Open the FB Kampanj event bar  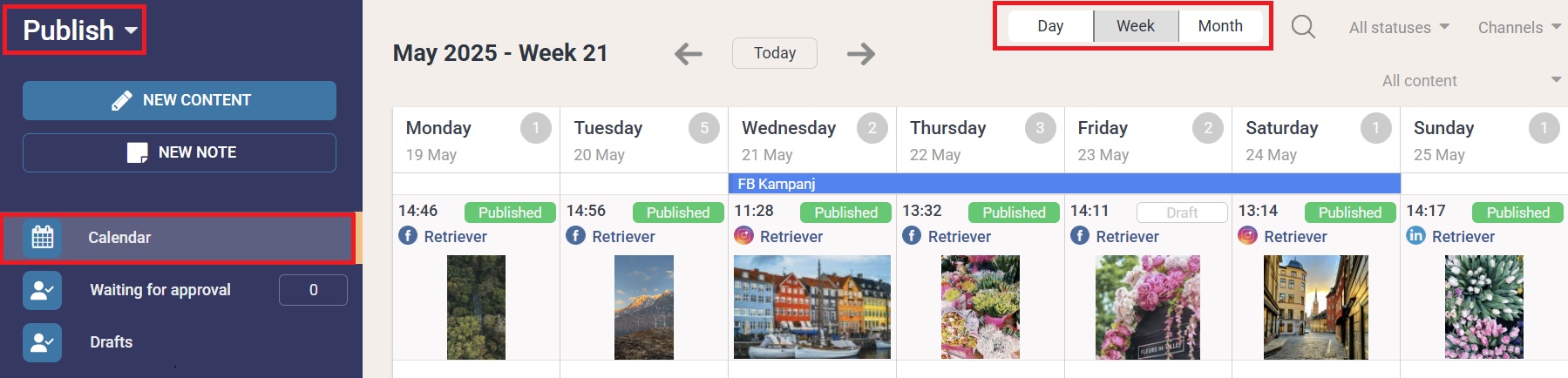pos(1064,184)
